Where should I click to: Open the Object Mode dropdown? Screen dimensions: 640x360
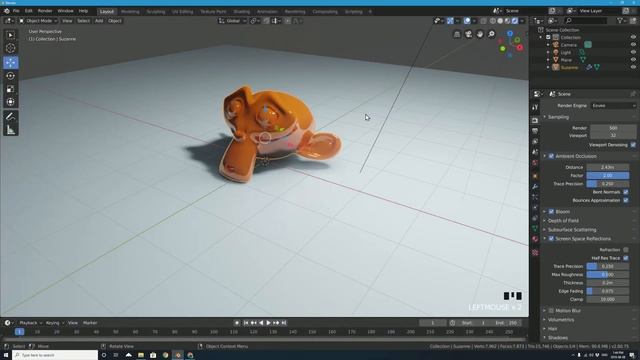pos(38,21)
